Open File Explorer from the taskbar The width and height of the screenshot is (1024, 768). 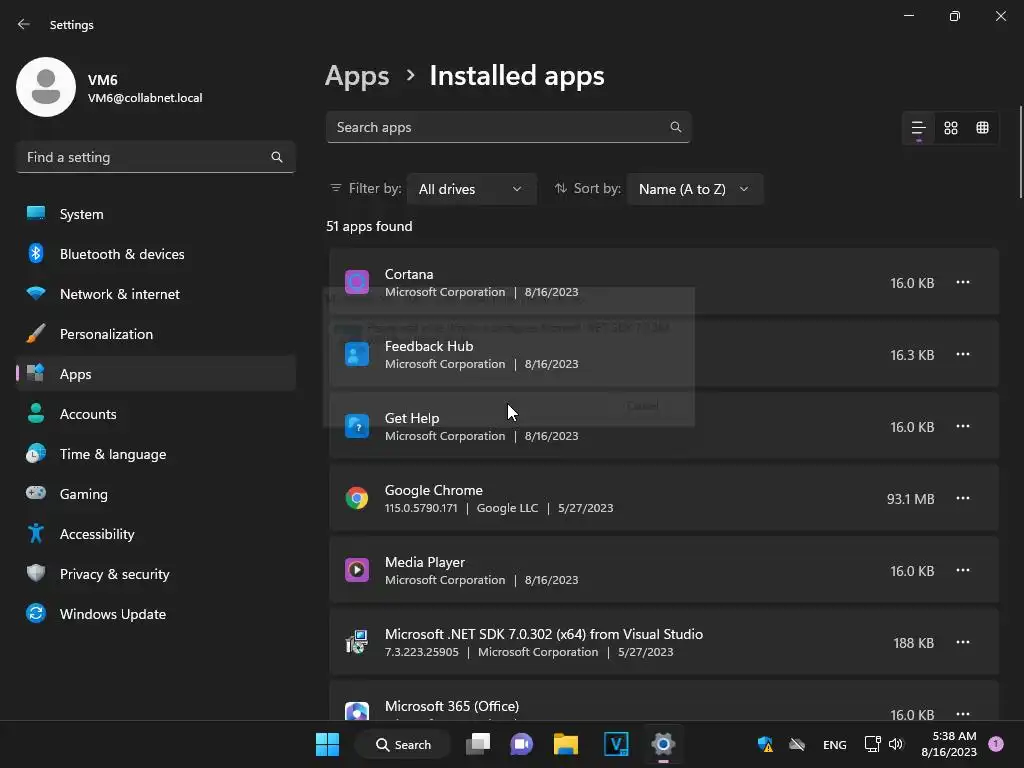566,744
